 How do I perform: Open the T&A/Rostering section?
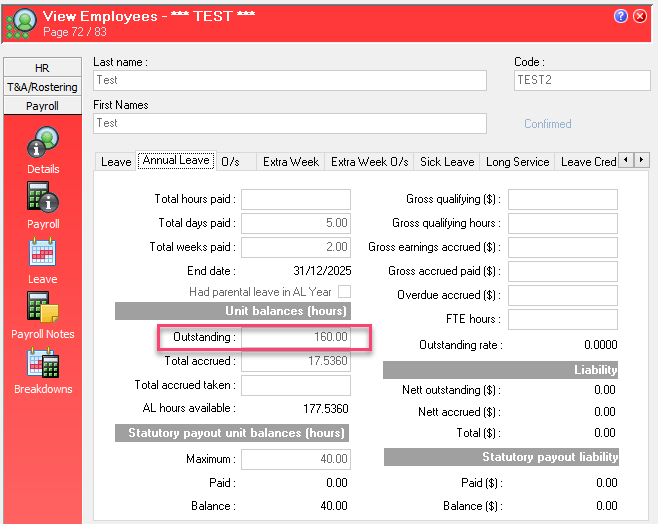point(42,87)
